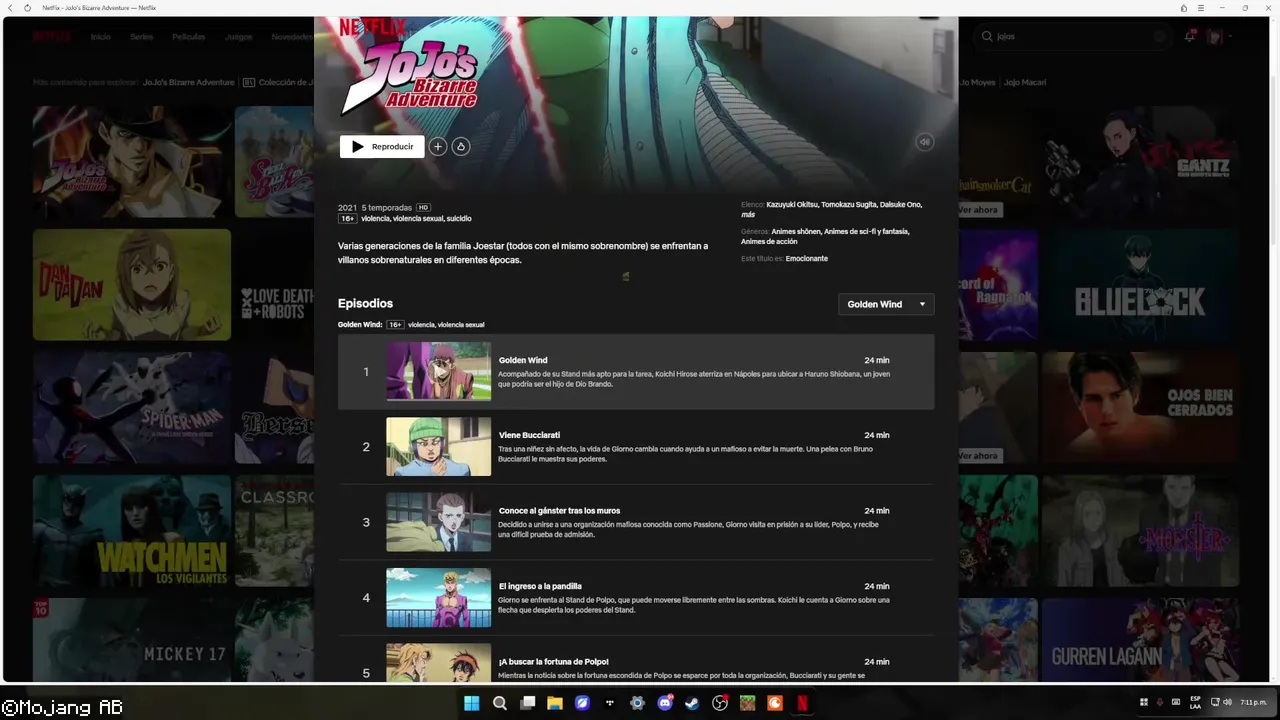Screen dimensions: 1280x720
Task: Open the Golden Wind season dropdown
Action: 886,304
